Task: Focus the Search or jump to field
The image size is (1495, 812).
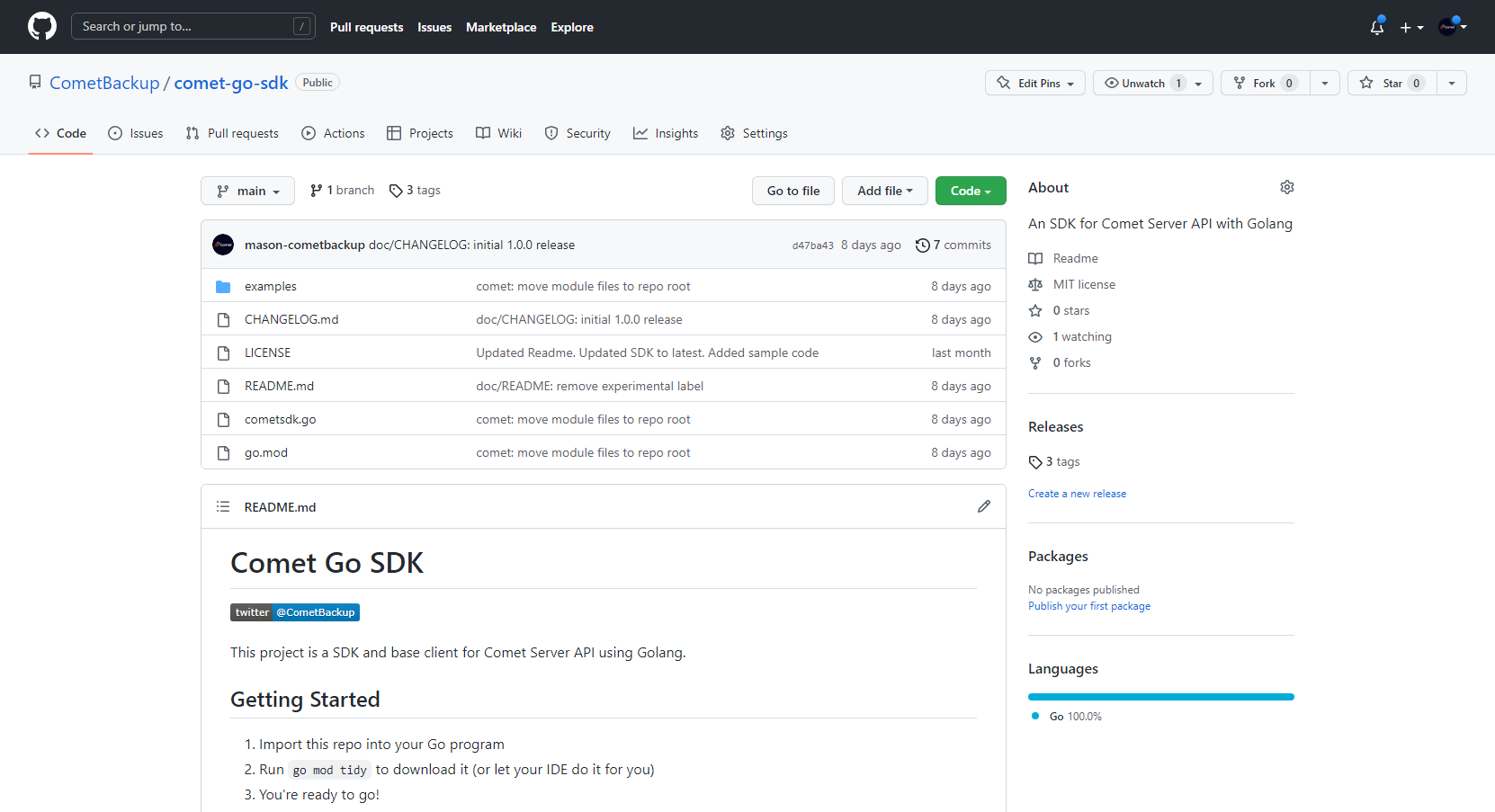Action: coord(184,26)
